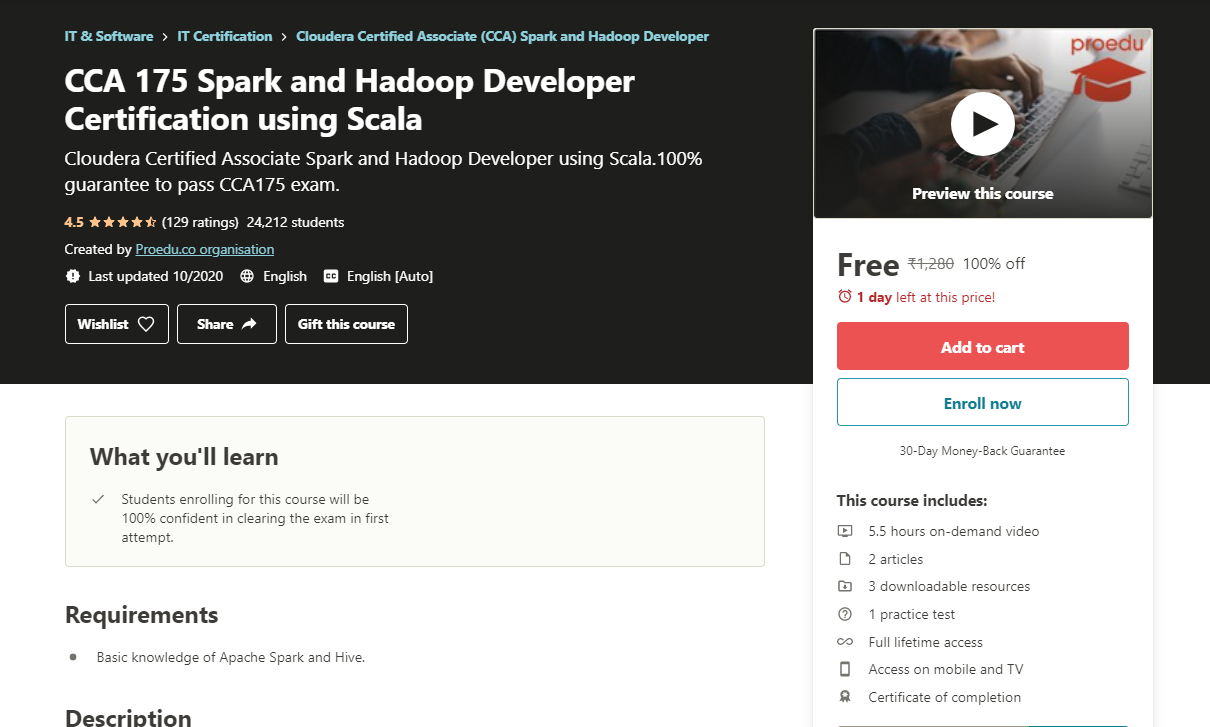Screen dimensions: 1210x727
Task: Click the 'What you'll learn' heading
Action: 184,457
